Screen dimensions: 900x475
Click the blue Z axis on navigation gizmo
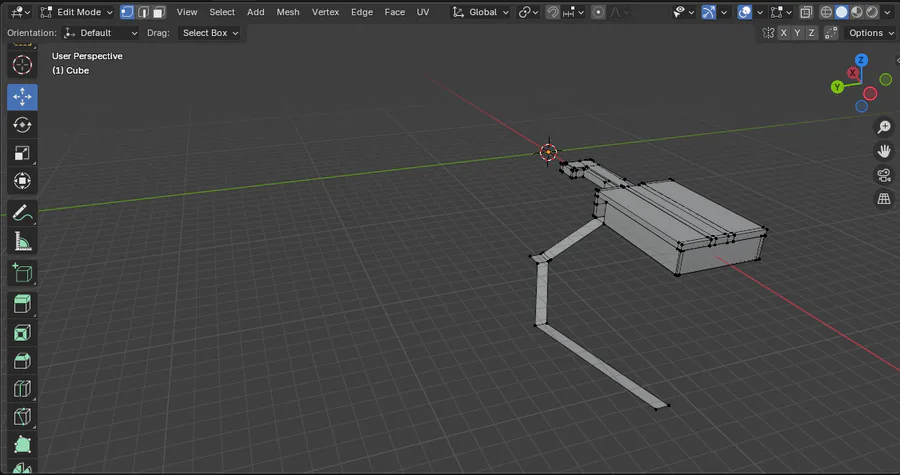(x=861, y=60)
